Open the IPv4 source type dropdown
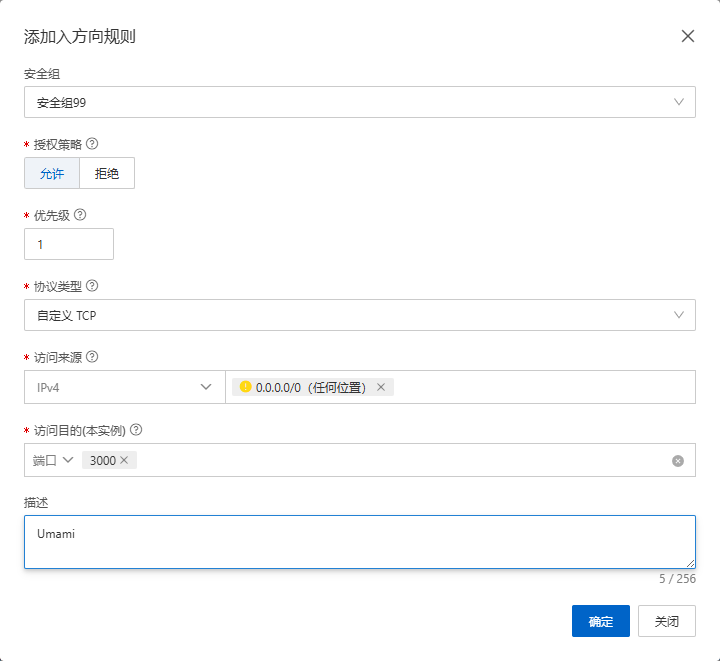 coord(124,387)
